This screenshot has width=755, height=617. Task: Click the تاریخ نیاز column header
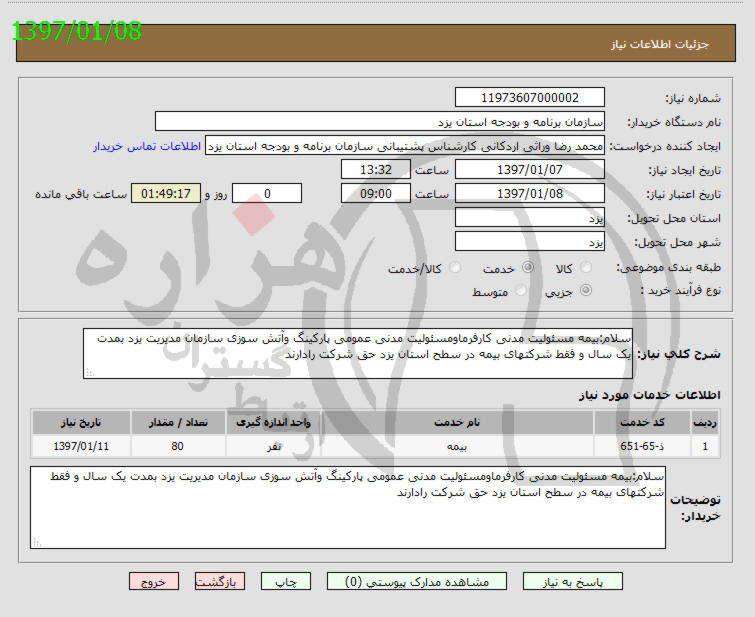pos(81,422)
